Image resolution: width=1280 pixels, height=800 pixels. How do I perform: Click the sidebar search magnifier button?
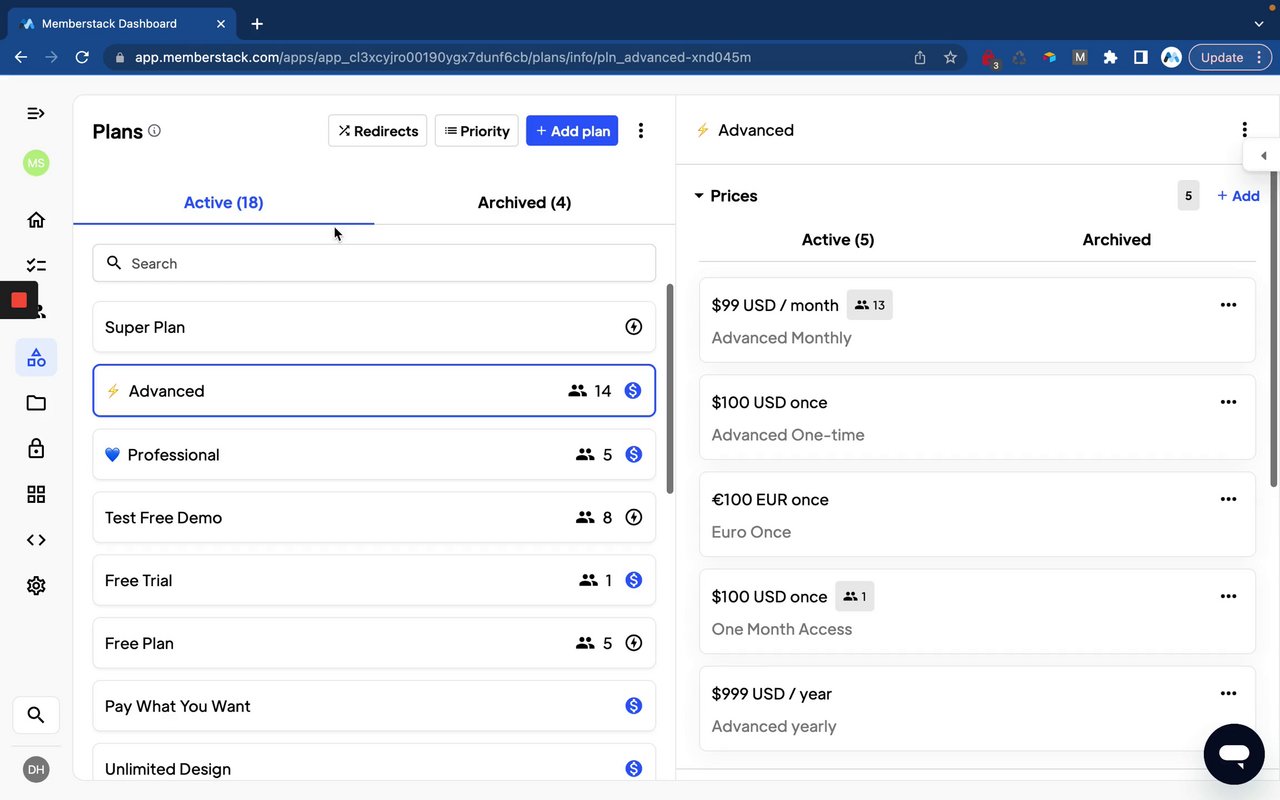[36, 715]
